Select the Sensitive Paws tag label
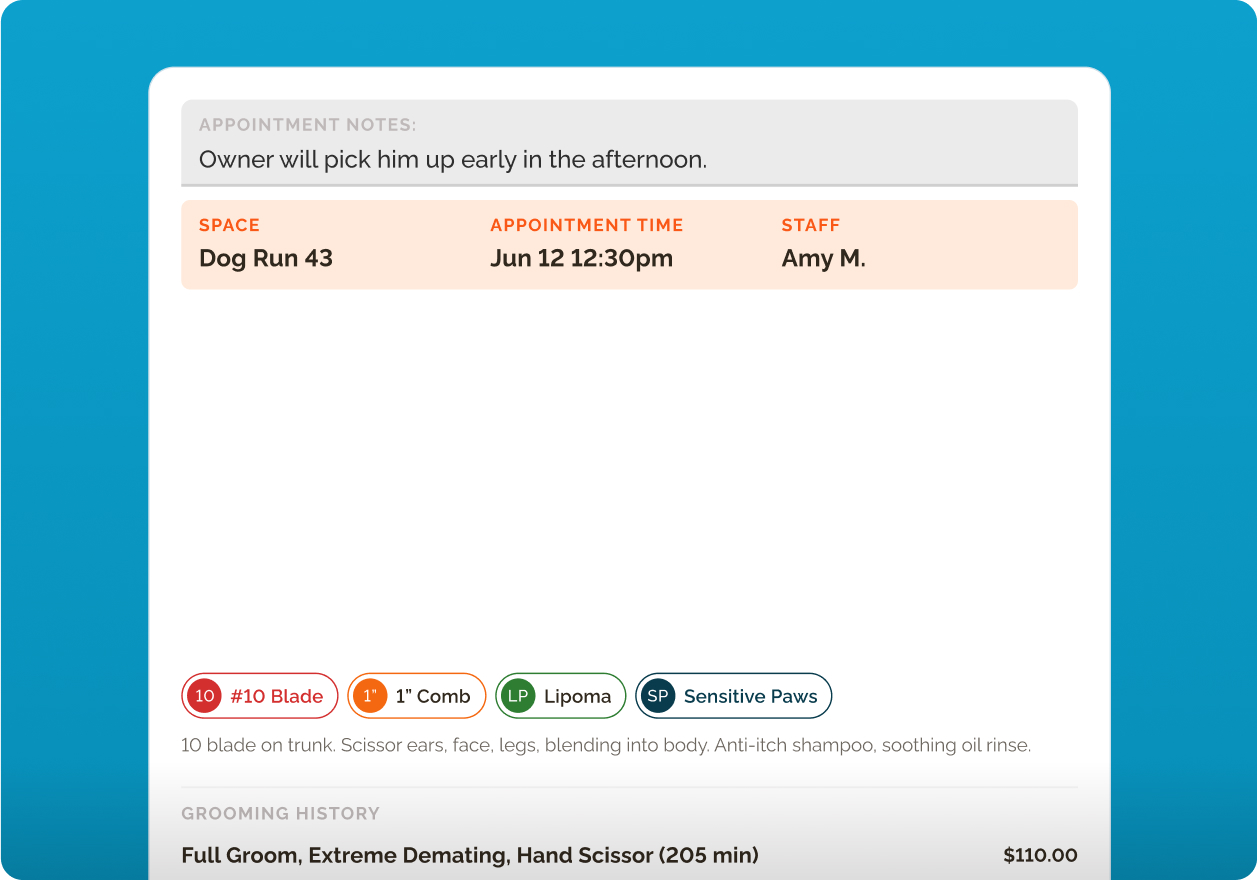Screen dimensions: 1257x880 (751, 697)
